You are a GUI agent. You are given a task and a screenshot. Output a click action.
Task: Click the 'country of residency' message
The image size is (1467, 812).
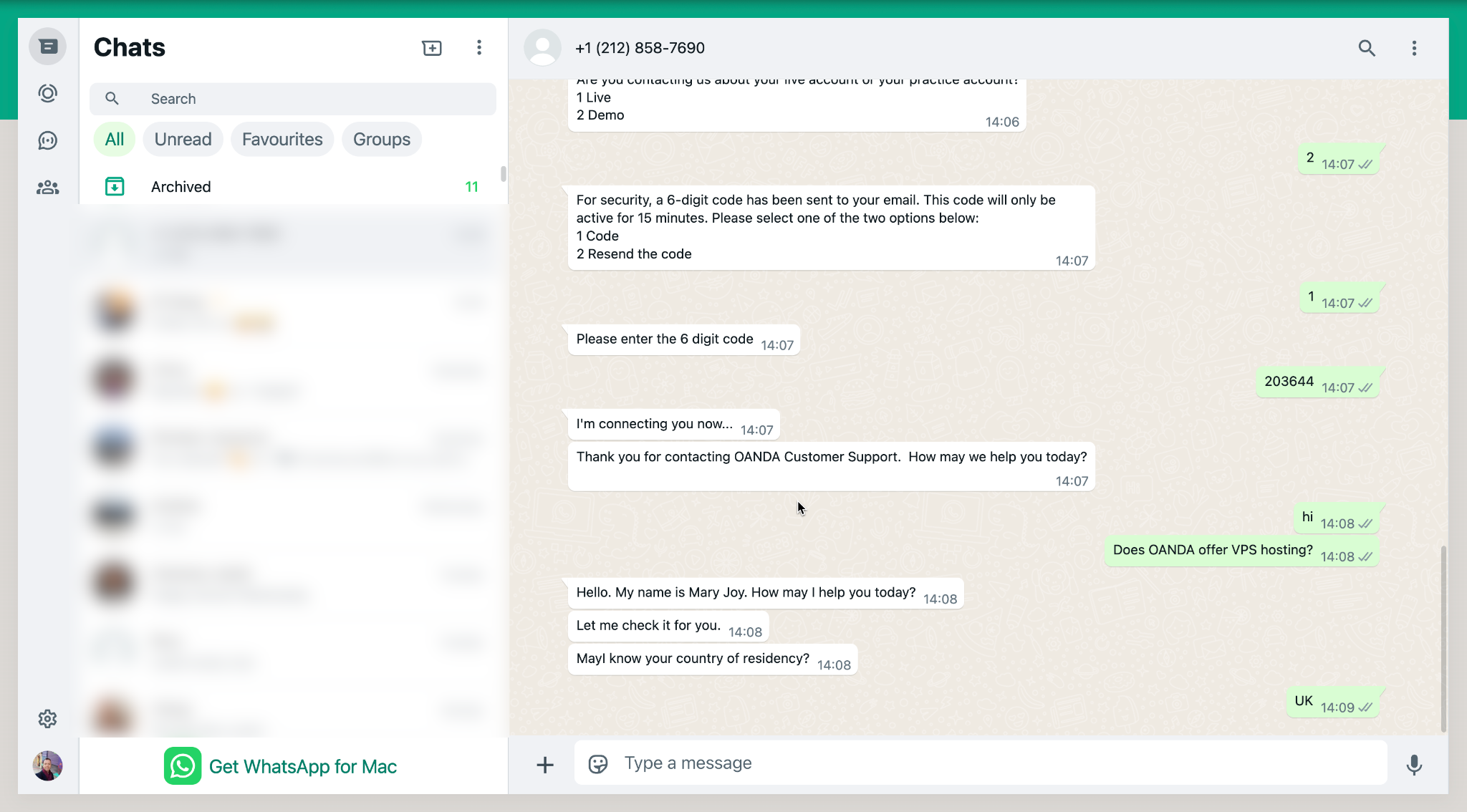(x=713, y=659)
